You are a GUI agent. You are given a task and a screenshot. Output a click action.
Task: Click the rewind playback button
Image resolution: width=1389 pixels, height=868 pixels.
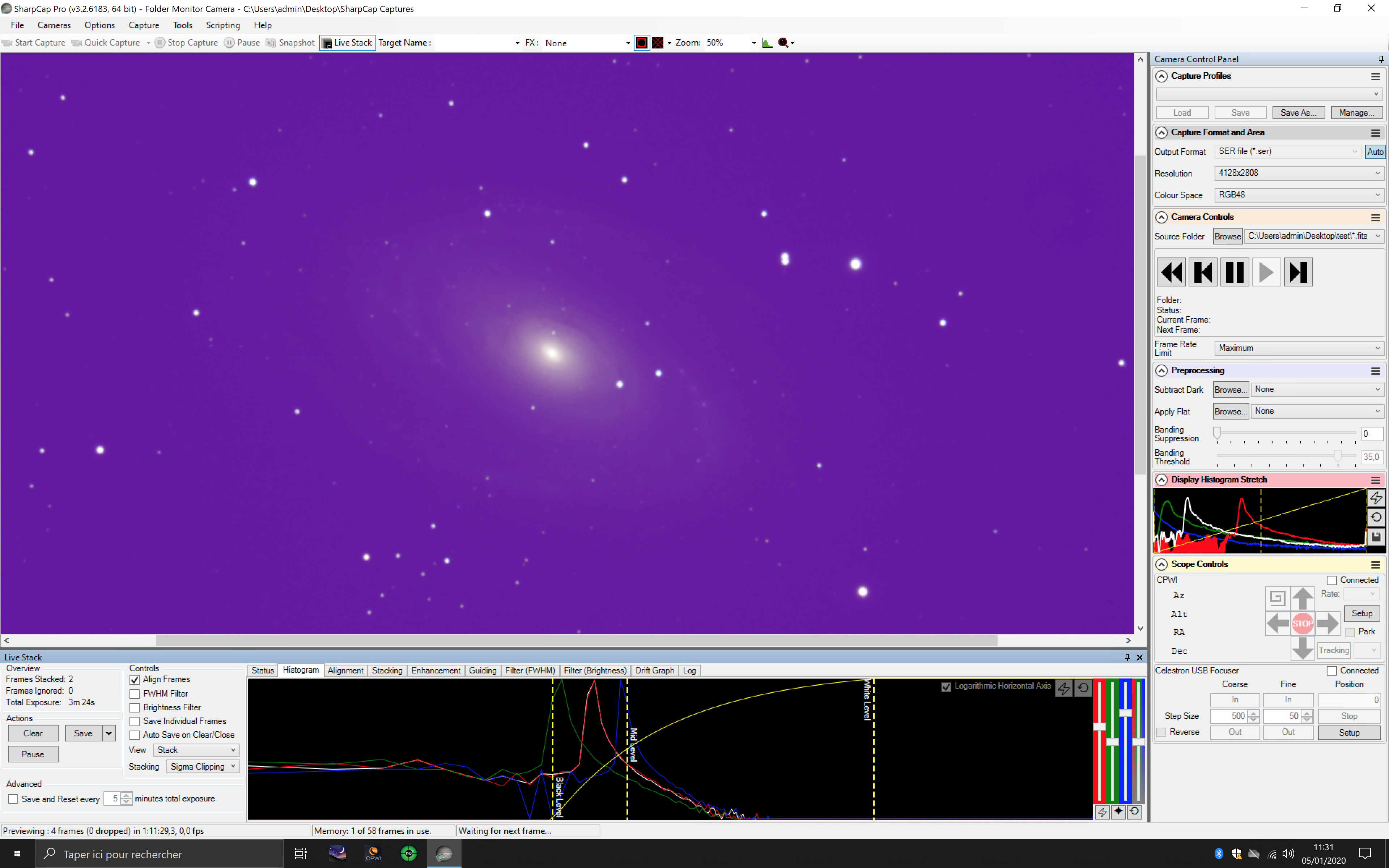point(1171,272)
